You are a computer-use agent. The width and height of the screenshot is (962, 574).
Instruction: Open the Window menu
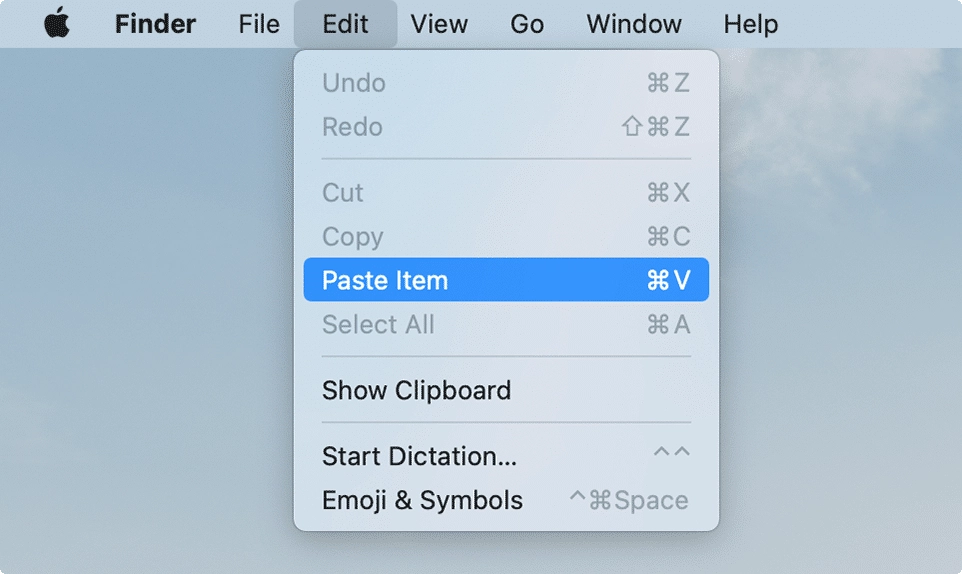(634, 24)
